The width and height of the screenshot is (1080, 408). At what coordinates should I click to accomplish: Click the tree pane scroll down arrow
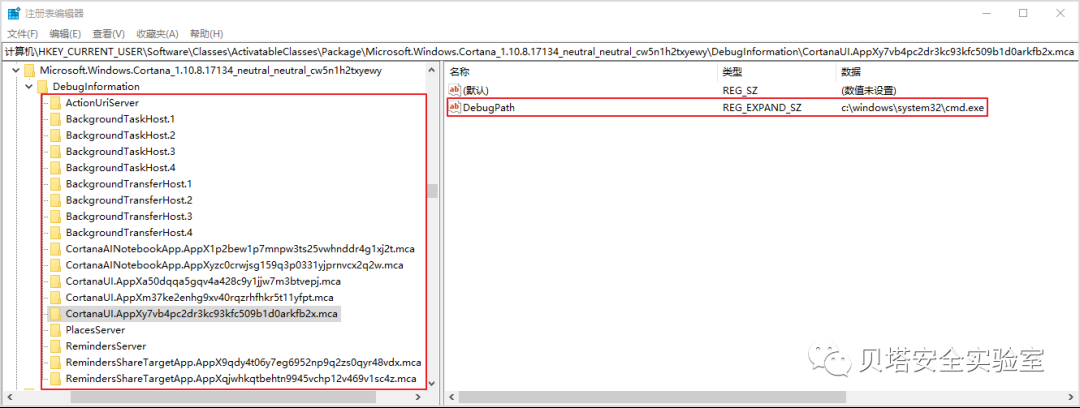(433, 385)
